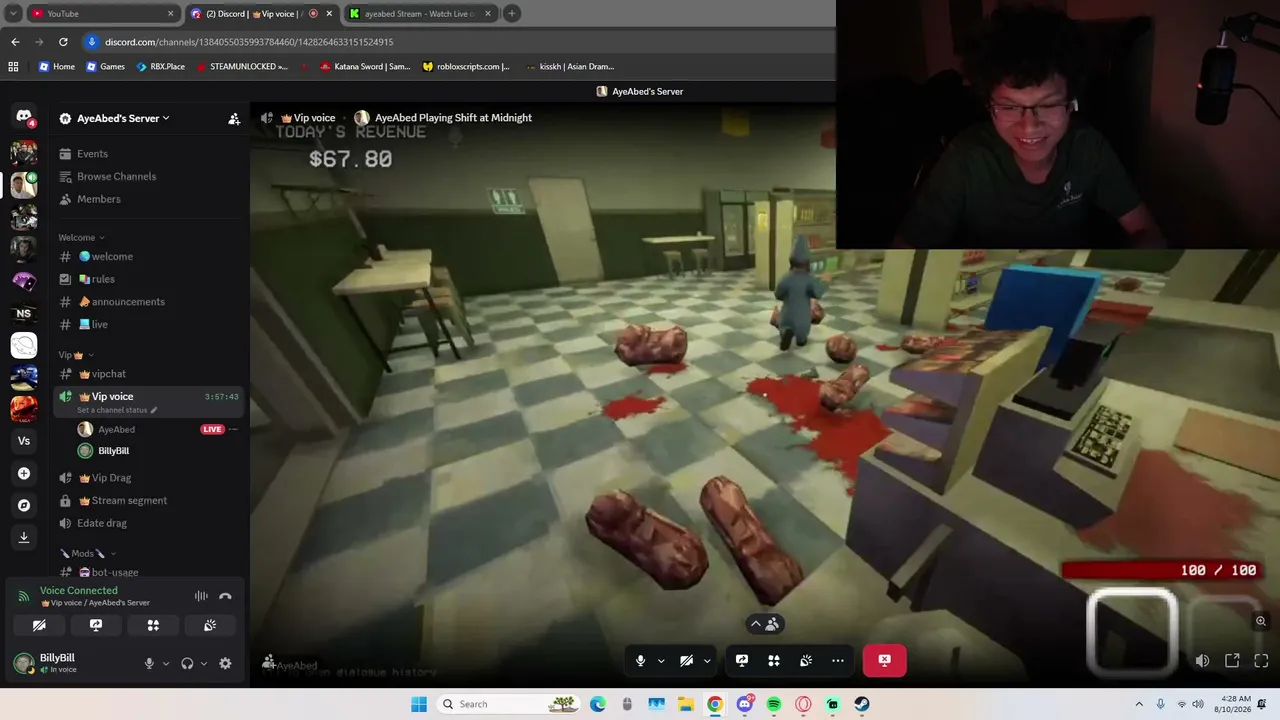This screenshot has width=1280, height=720.
Task: Click the Windows taskbar Search box
Action: 508,704
